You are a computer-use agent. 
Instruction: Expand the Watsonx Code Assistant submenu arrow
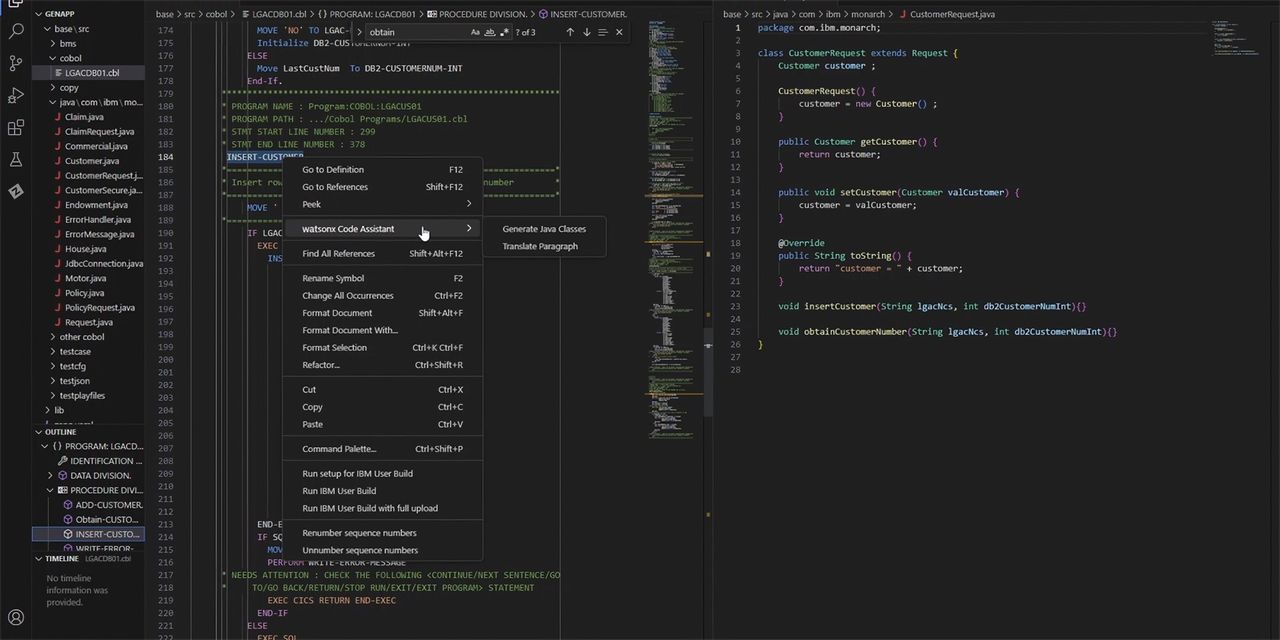(x=468, y=229)
